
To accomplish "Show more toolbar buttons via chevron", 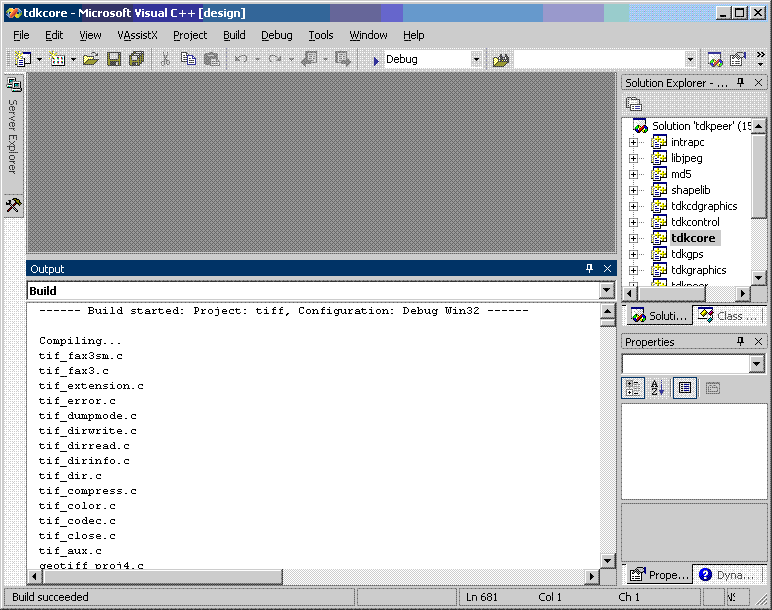I will 761,59.
